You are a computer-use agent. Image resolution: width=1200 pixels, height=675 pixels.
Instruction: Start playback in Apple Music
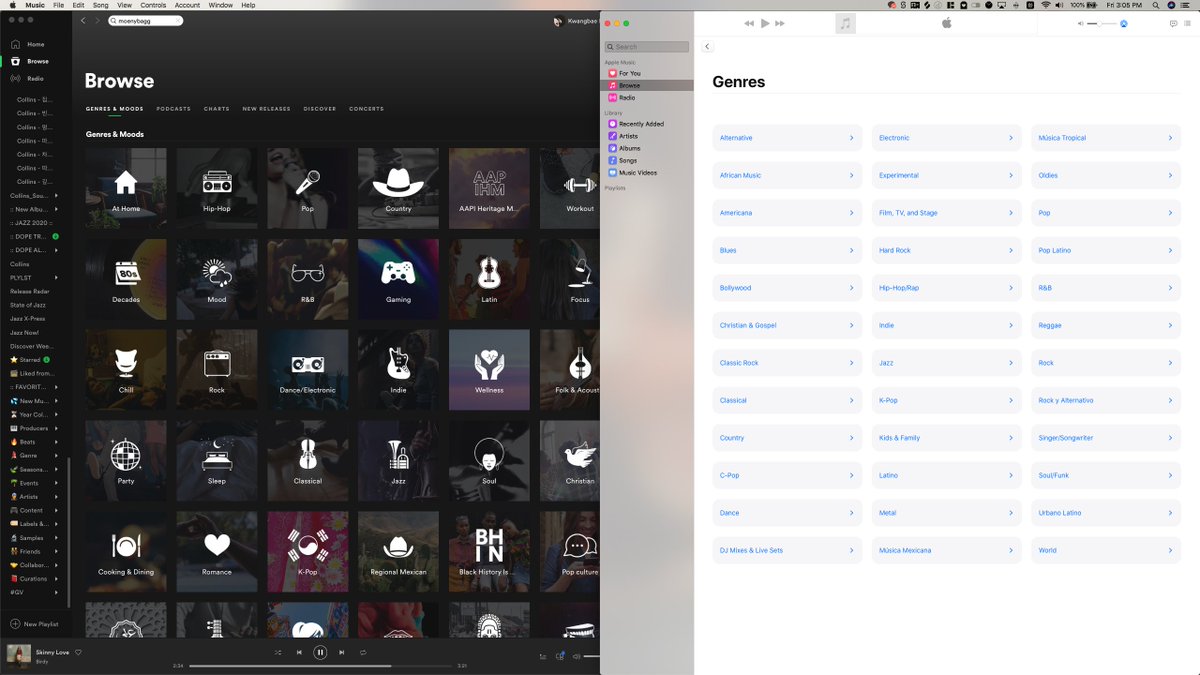pyautogui.click(x=765, y=23)
